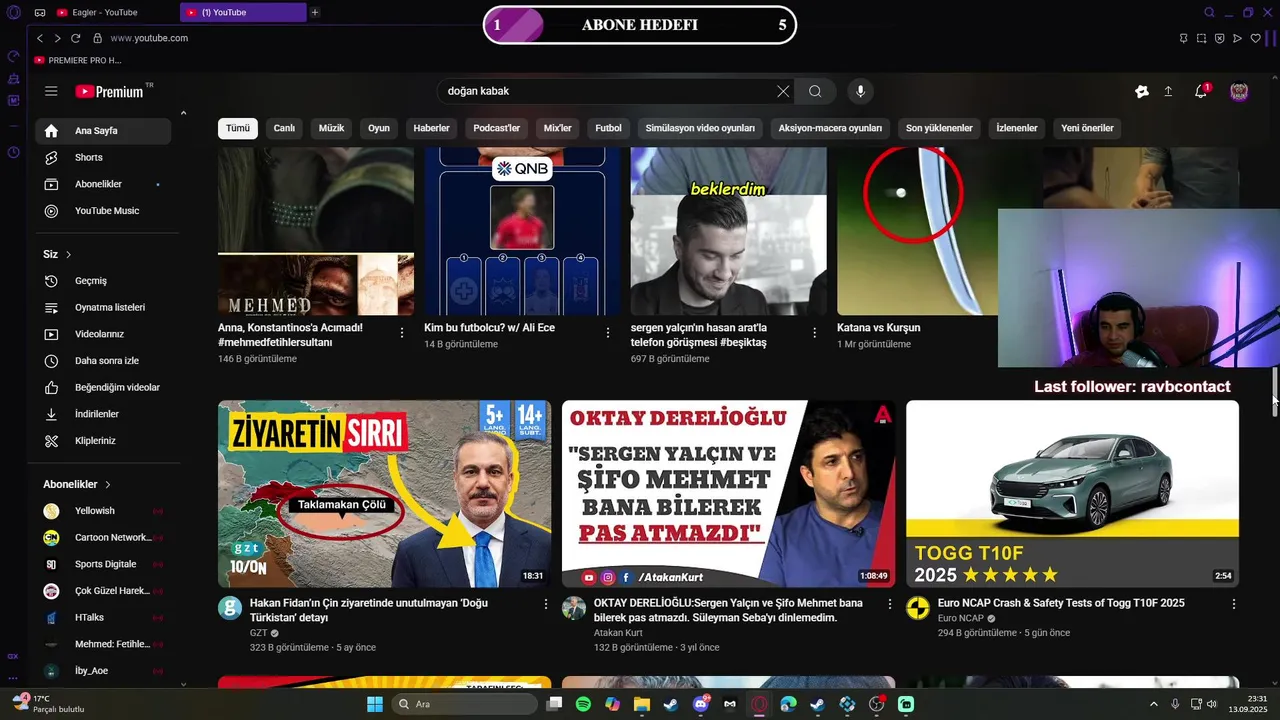This screenshot has width=1280, height=720.
Task: Select the Futbol filter chip
Action: [x=608, y=128]
